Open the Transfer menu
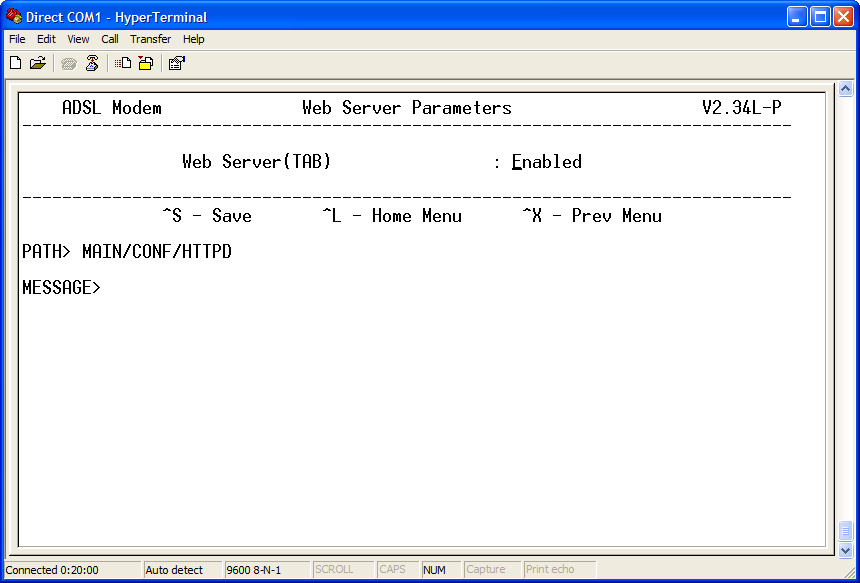Screen dimensions: 860x583 tap(150, 39)
